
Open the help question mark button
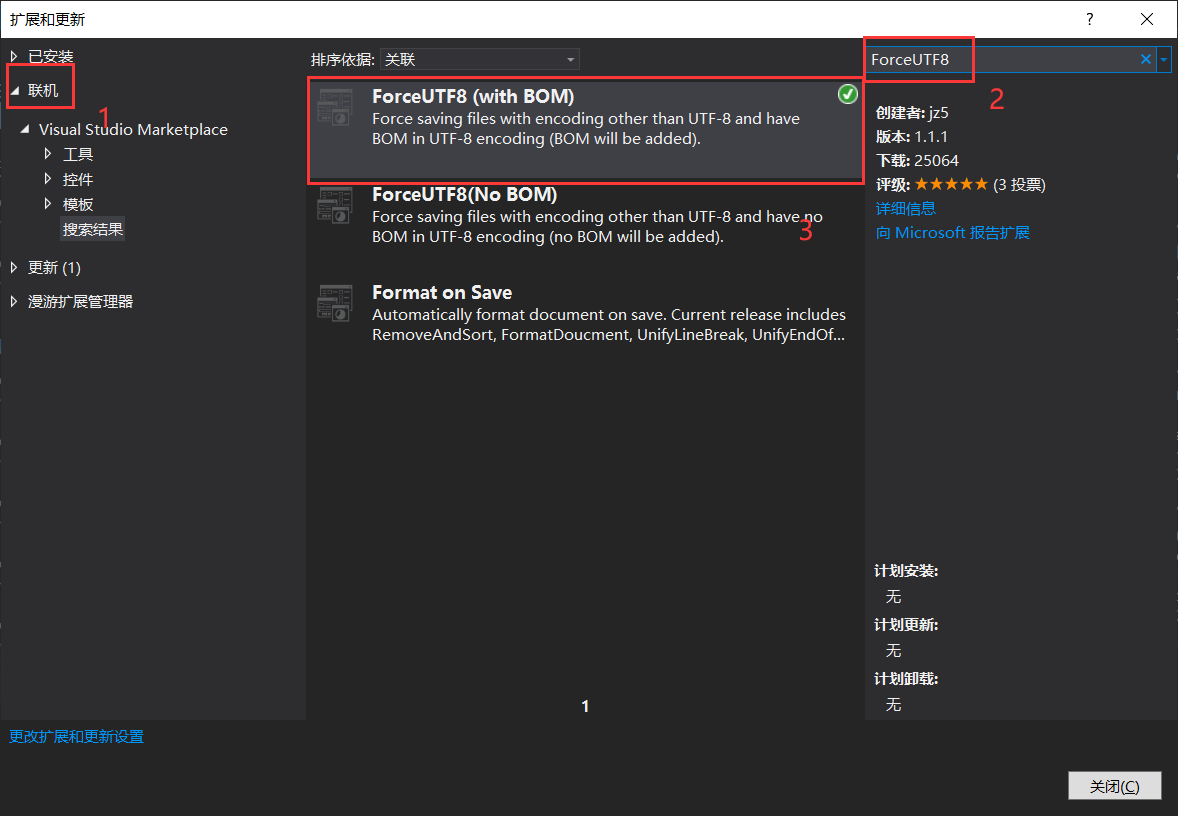coord(1089,19)
